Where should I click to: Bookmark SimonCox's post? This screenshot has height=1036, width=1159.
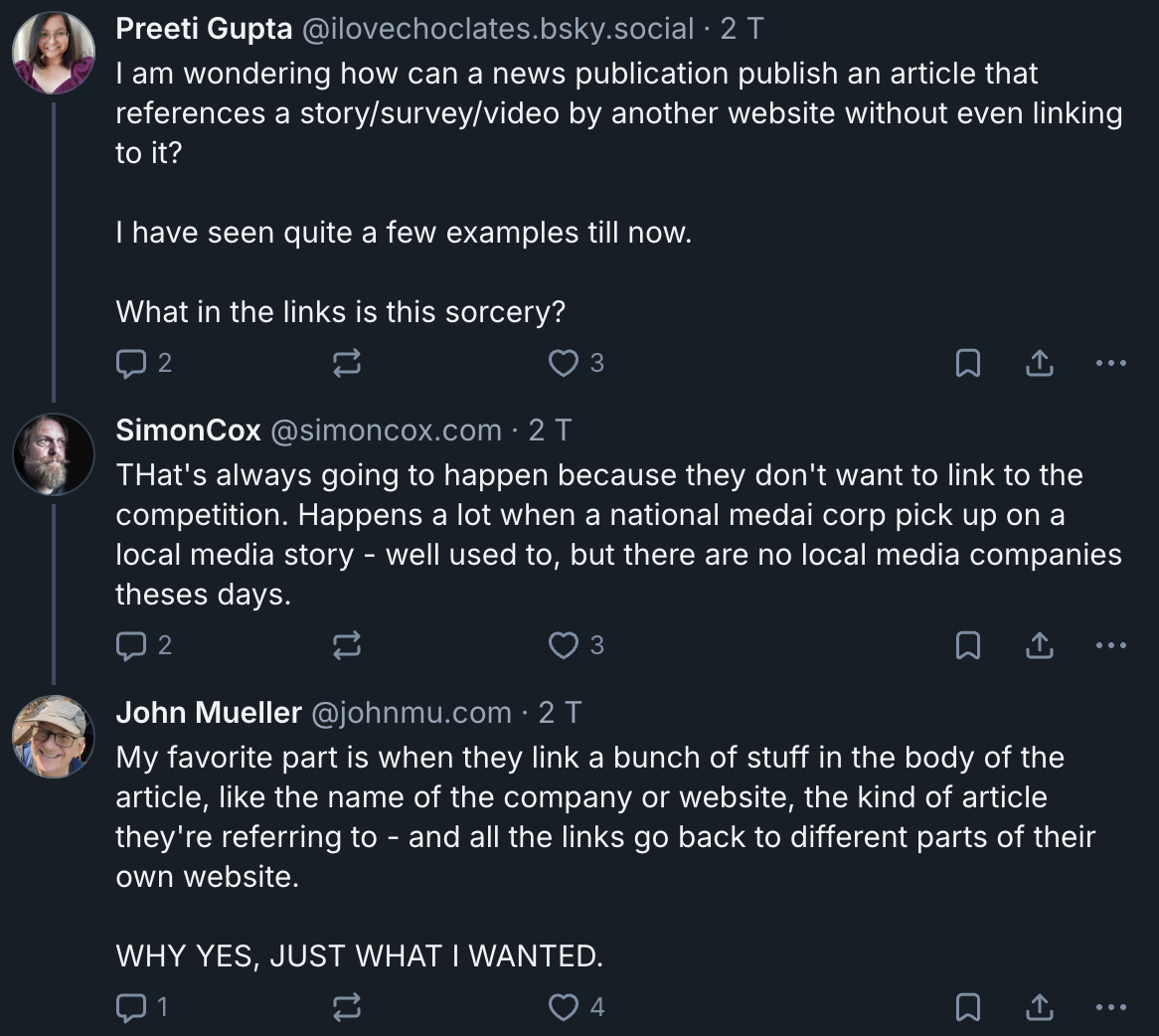pyautogui.click(x=967, y=646)
